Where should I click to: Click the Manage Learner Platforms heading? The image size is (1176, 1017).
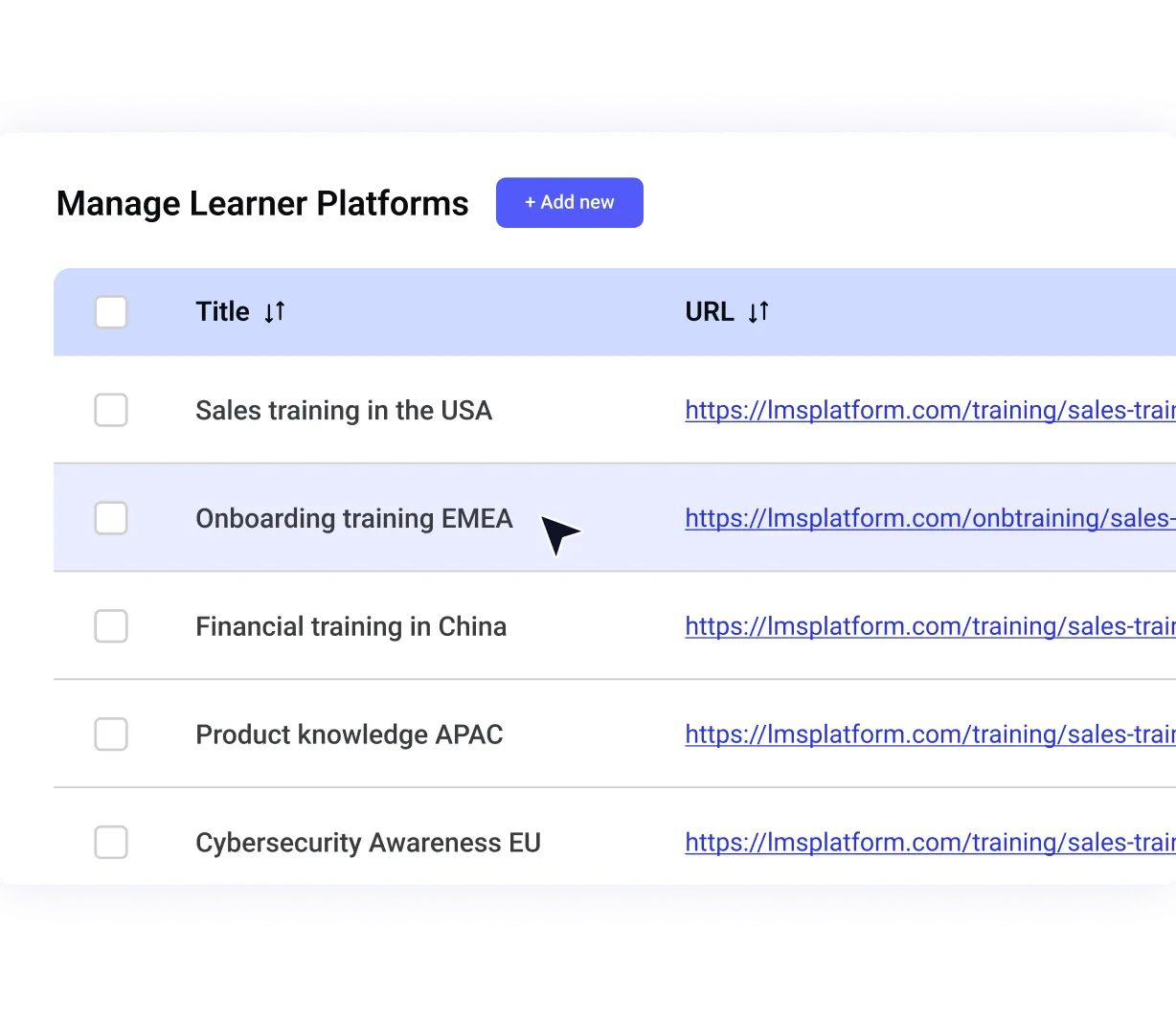pos(262,203)
